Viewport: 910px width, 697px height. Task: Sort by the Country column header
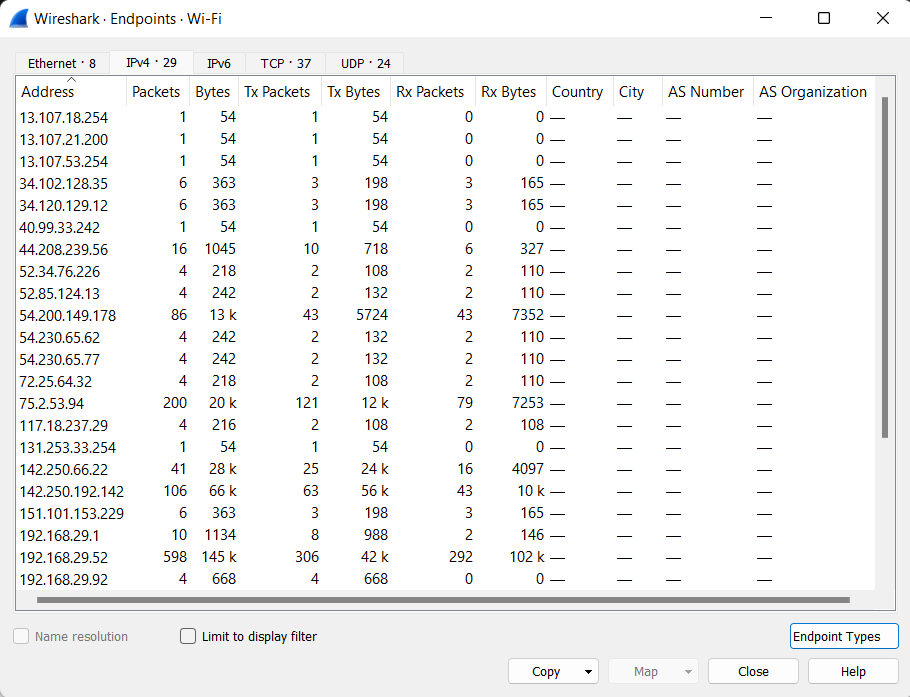coord(578,91)
